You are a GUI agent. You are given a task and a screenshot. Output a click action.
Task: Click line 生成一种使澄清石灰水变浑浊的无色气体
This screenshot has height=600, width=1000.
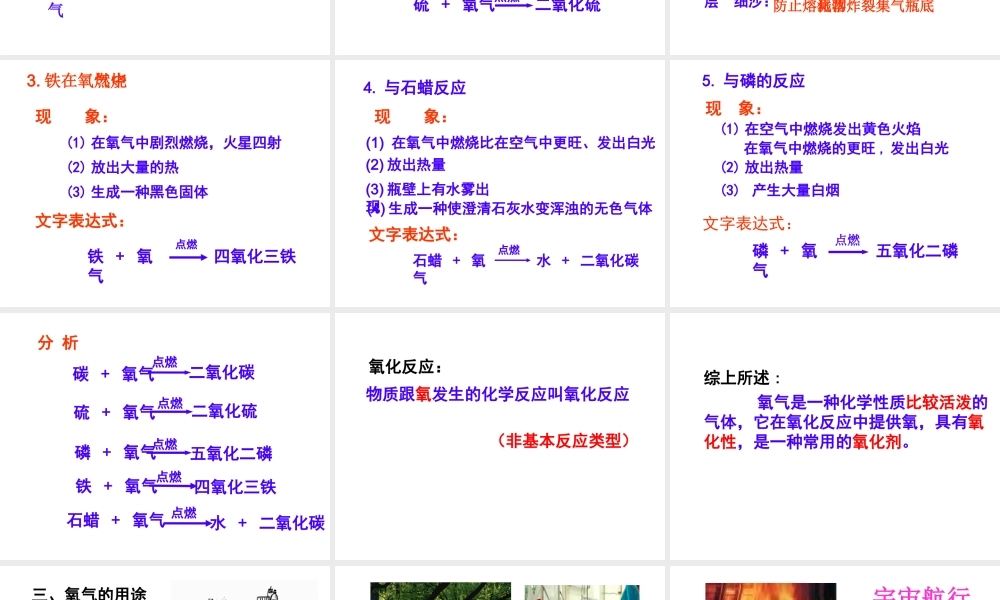pos(509,209)
